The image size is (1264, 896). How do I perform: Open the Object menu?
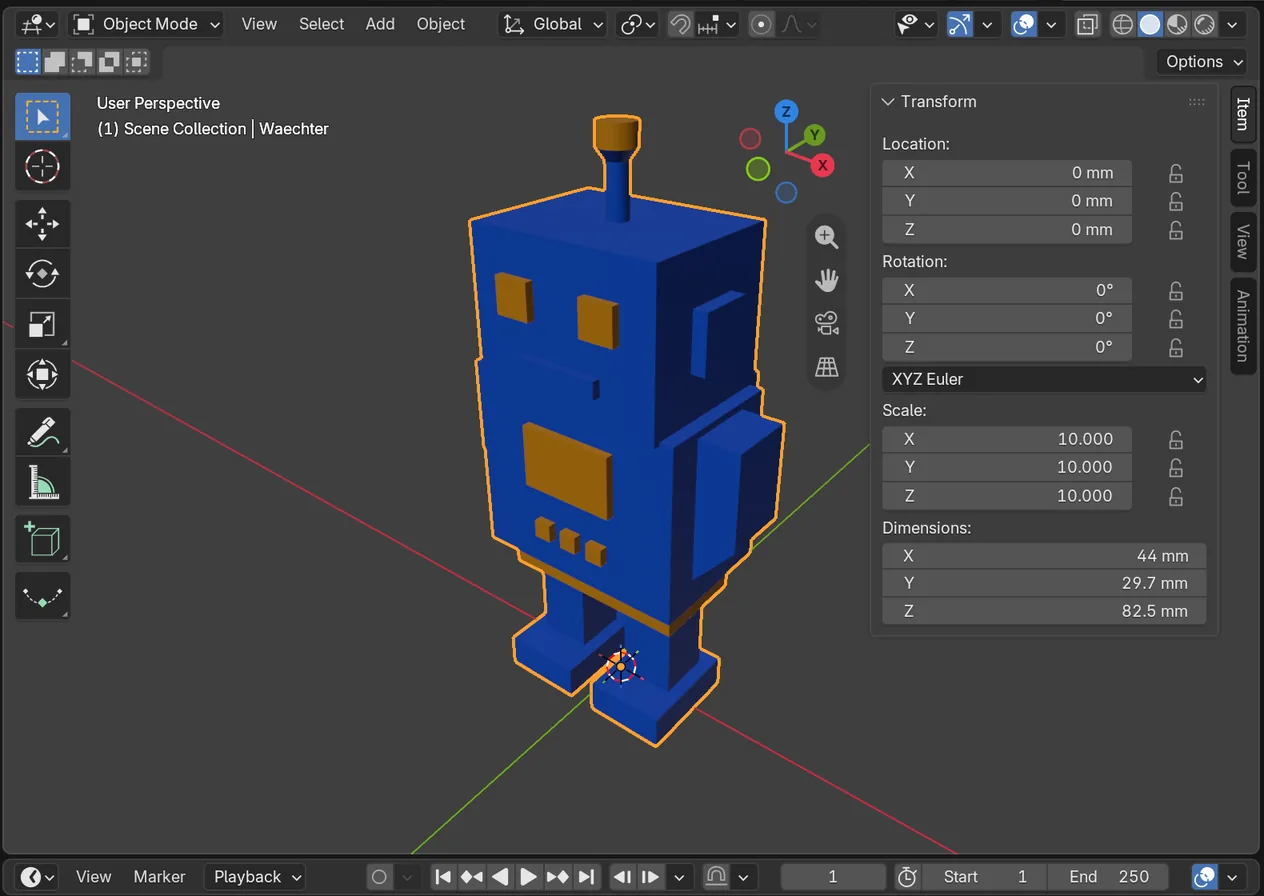click(x=441, y=24)
